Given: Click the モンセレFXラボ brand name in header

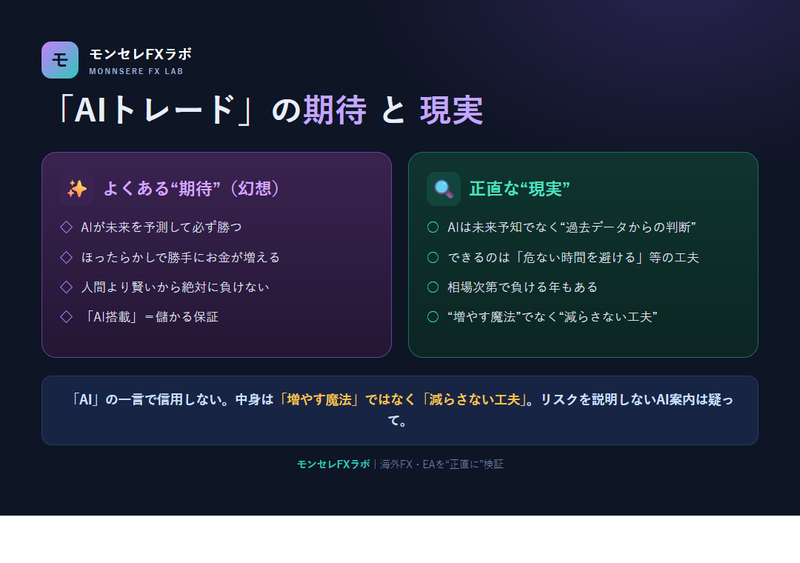Looking at the screenshot, I should pos(140,54).
